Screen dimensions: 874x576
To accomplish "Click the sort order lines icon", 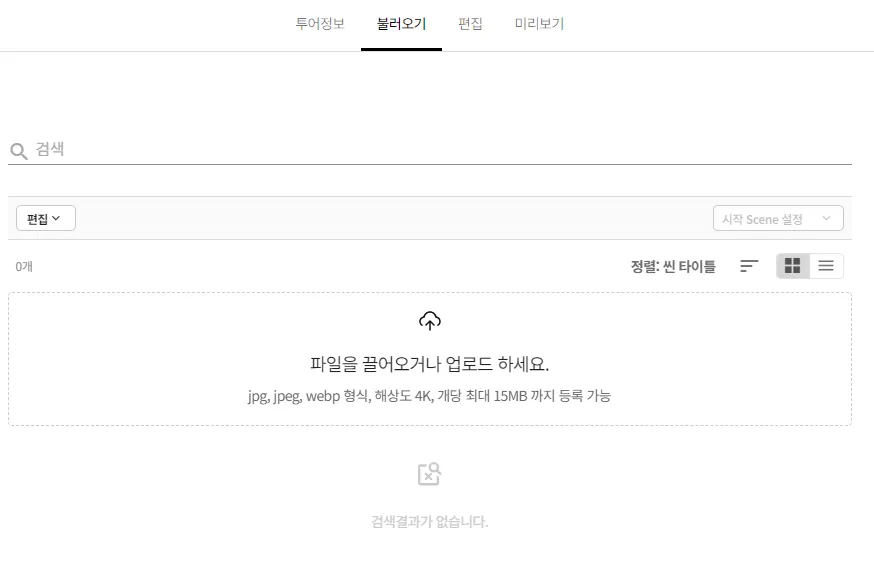I will 749,266.
